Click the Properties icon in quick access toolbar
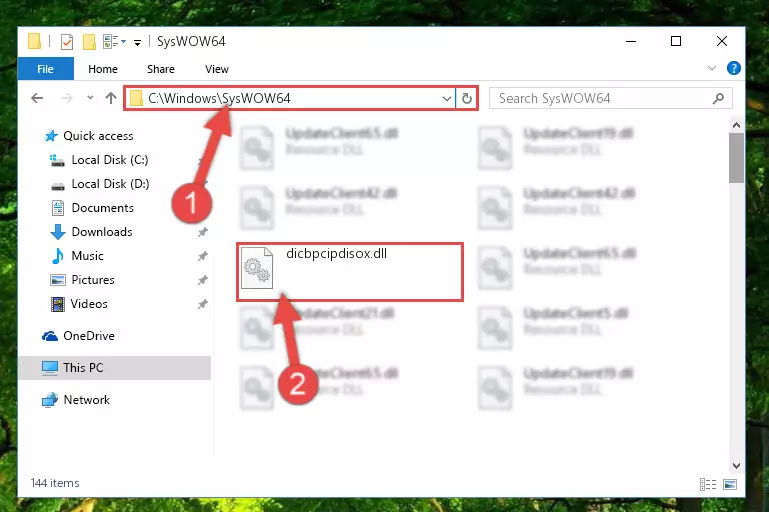 [x=67, y=42]
